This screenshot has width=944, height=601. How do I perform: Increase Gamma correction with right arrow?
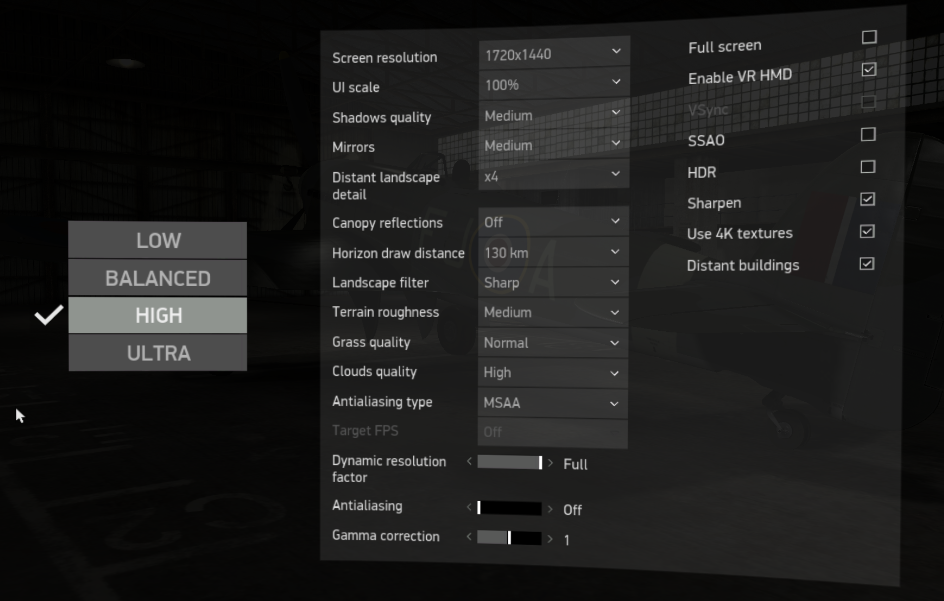550,538
